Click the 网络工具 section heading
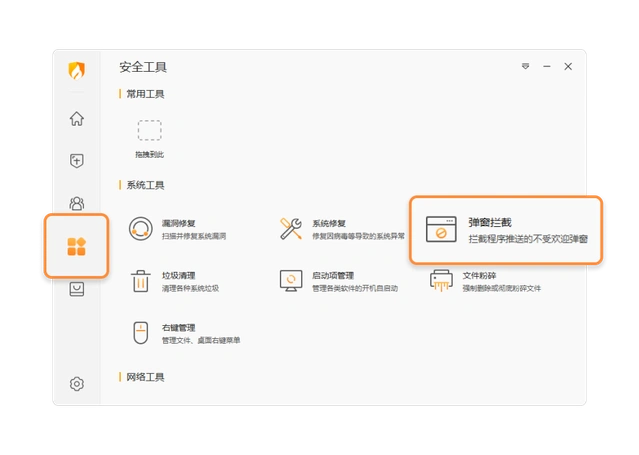This screenshot has height=455, width=639. point(145,377)
